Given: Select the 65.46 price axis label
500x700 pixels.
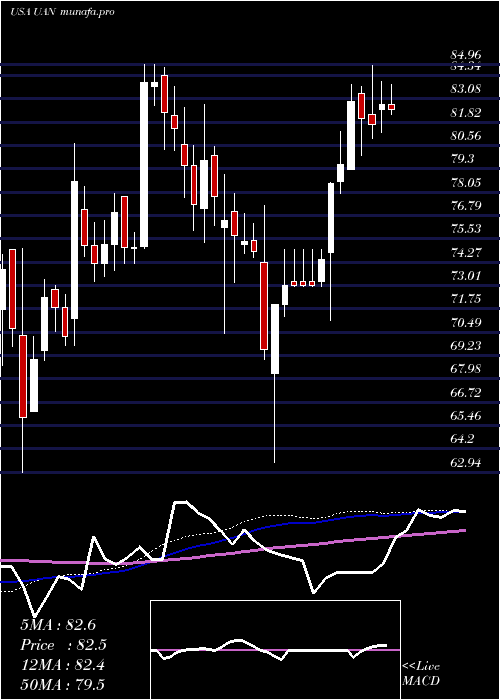Looking at the screenshot, I should [466, 416].
